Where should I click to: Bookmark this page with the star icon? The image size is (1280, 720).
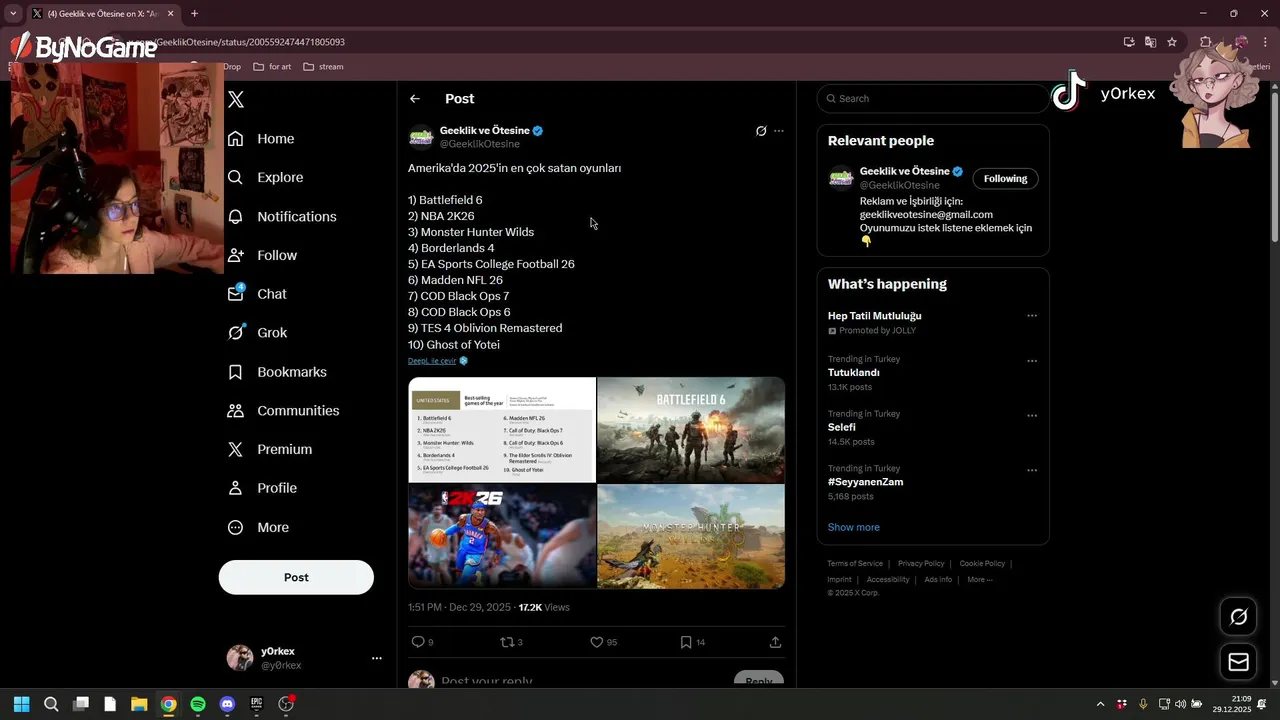coord(1172,42)
